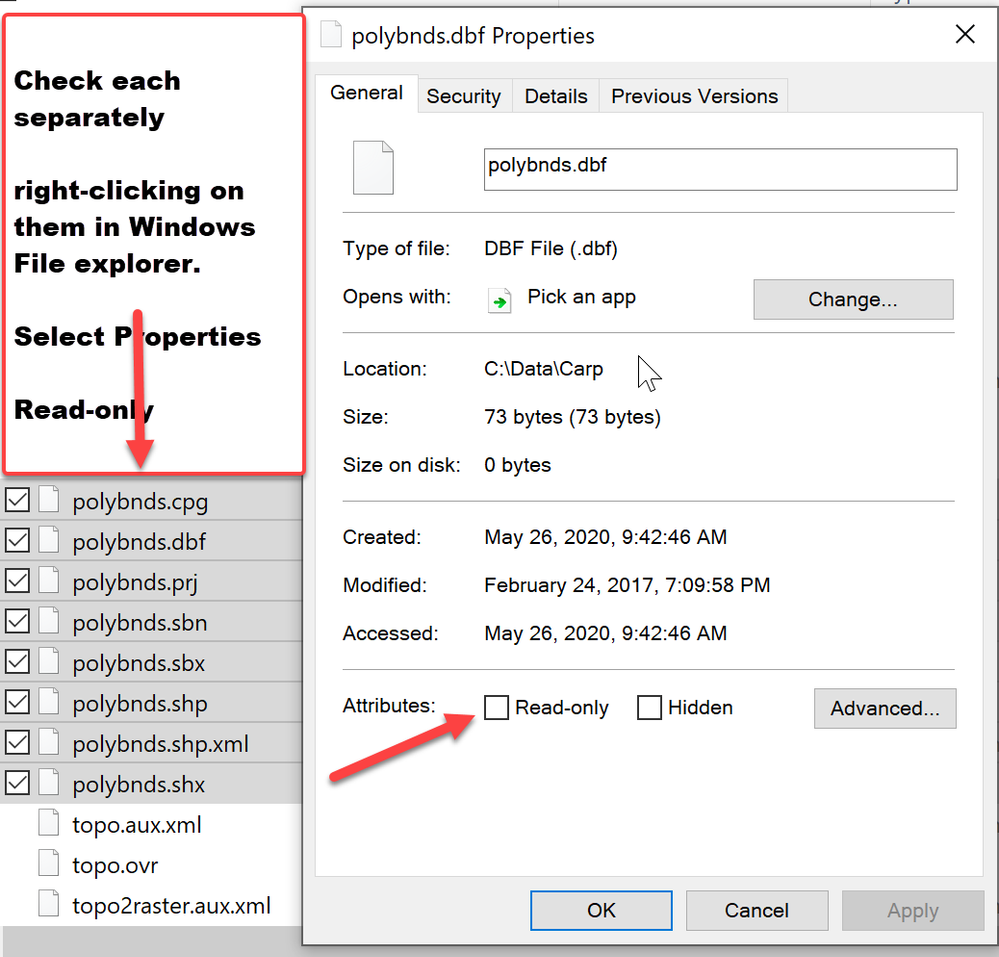Toggle the Hidden attribute checkbox
Viewport: 999px width, 957px height.
(x=650, y=708)
